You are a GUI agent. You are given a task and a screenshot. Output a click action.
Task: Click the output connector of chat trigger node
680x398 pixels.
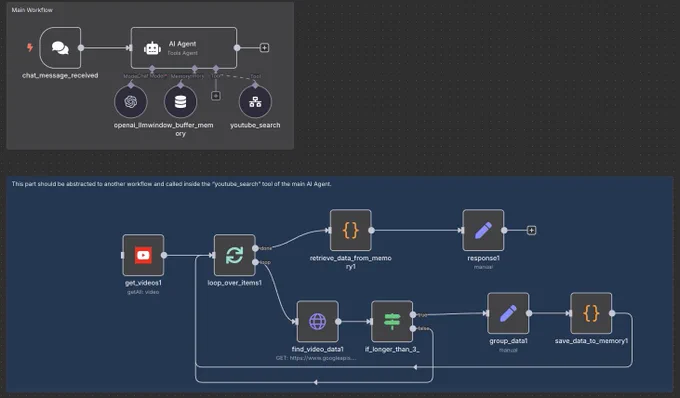(81, 48)
